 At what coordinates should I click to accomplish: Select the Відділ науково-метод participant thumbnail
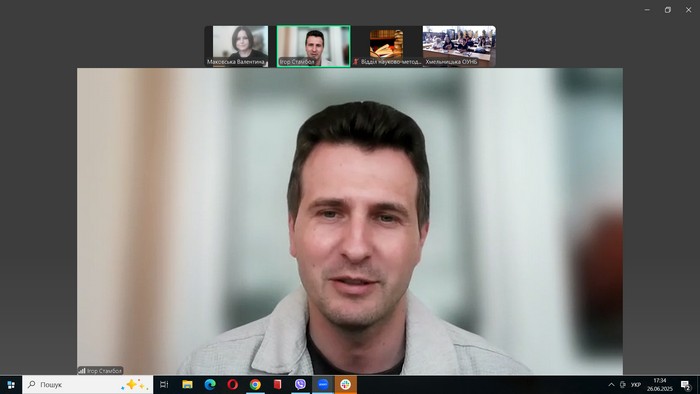coord(386,46)
